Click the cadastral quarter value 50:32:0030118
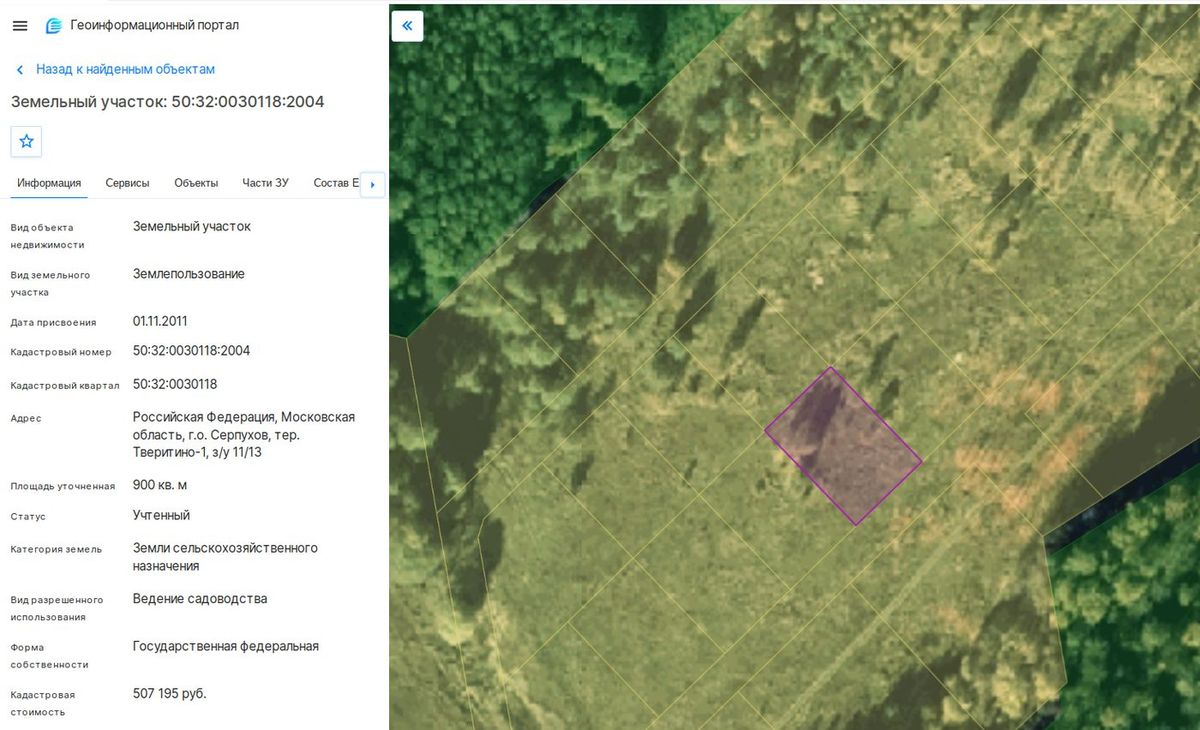 coord(175,384)
